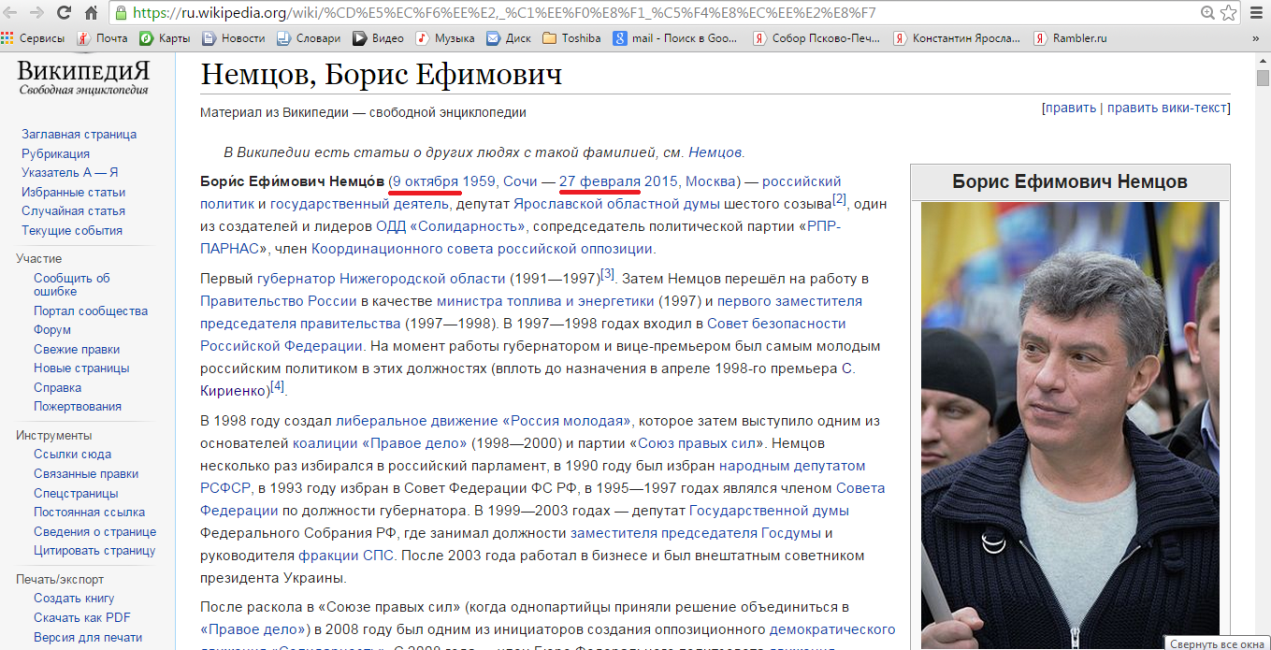This screenshot has height=650, width=1271.
Task: Open Рубрикация sidebar link
Action: click(x=56, y=153)
